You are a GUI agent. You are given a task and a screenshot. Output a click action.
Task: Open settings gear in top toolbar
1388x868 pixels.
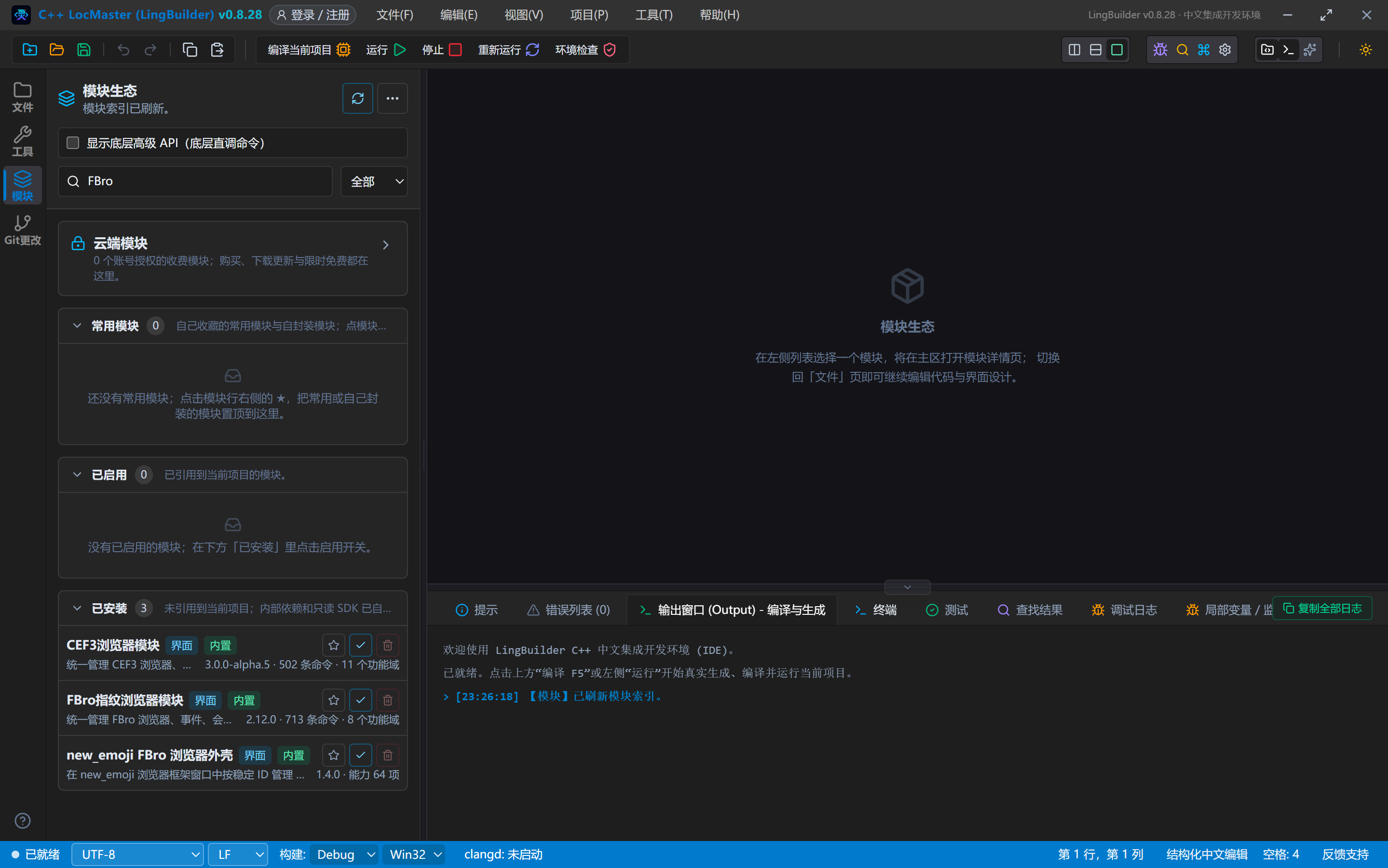click(1225, 50)
